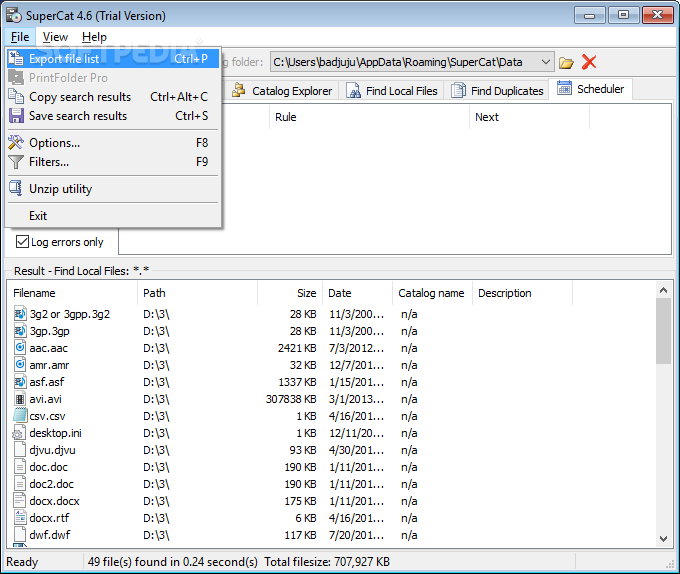Click the aac.aac audio file icon

pos(20,348)
